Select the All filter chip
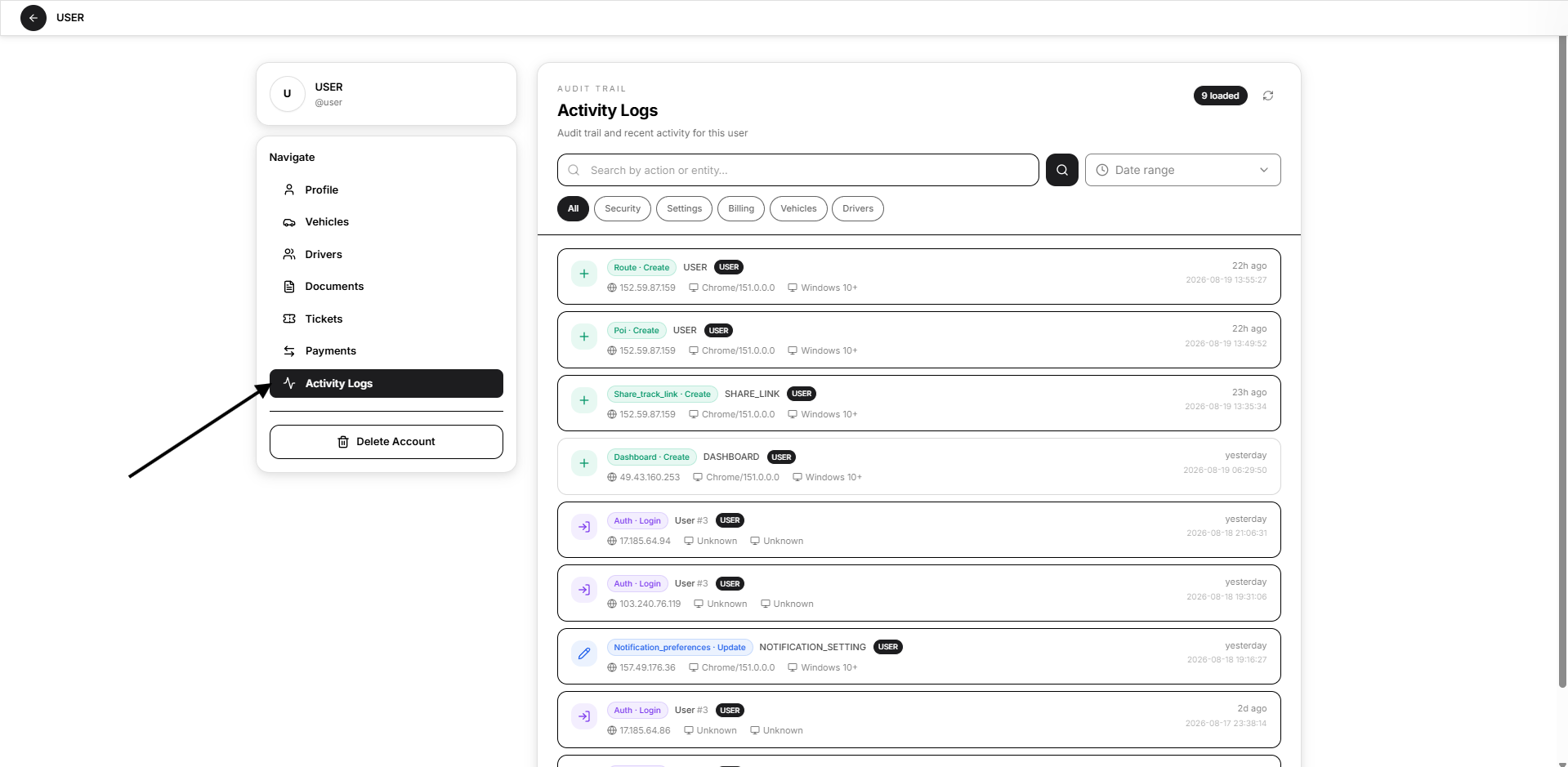 coord(574,208)
